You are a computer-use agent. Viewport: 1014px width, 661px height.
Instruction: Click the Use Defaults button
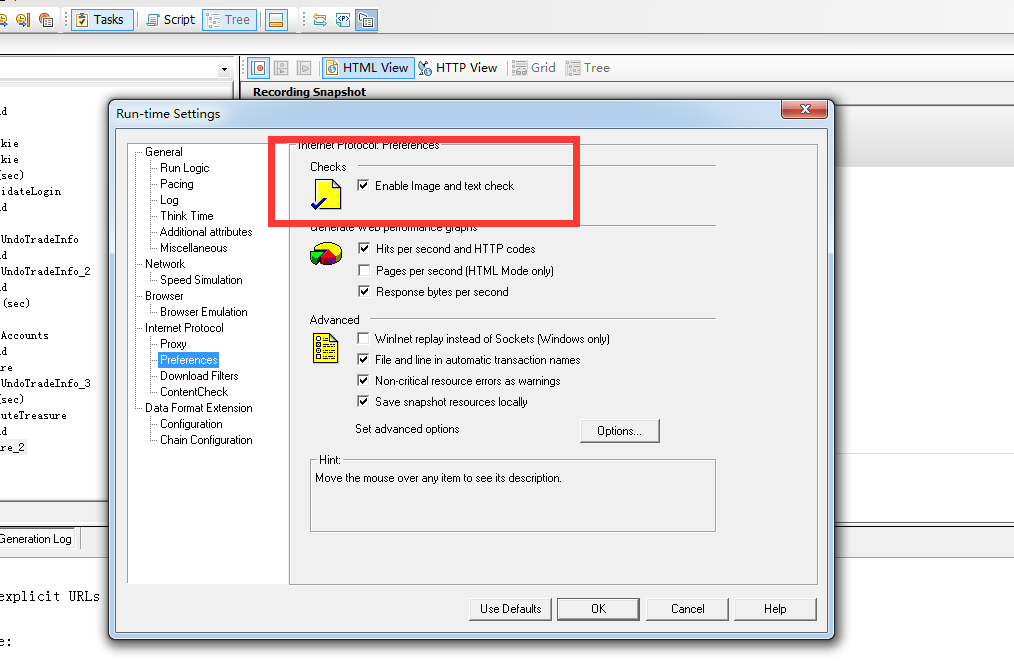point(510,609)
